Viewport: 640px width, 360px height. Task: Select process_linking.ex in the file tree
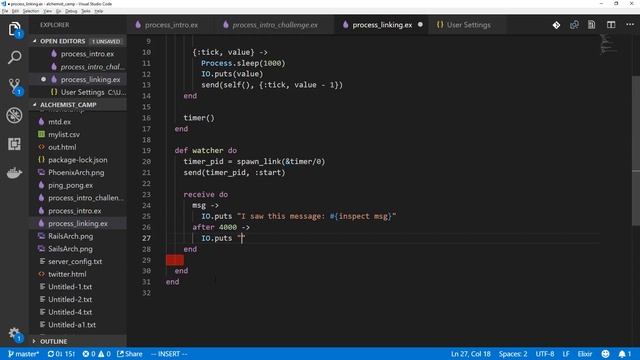(78, 224)
